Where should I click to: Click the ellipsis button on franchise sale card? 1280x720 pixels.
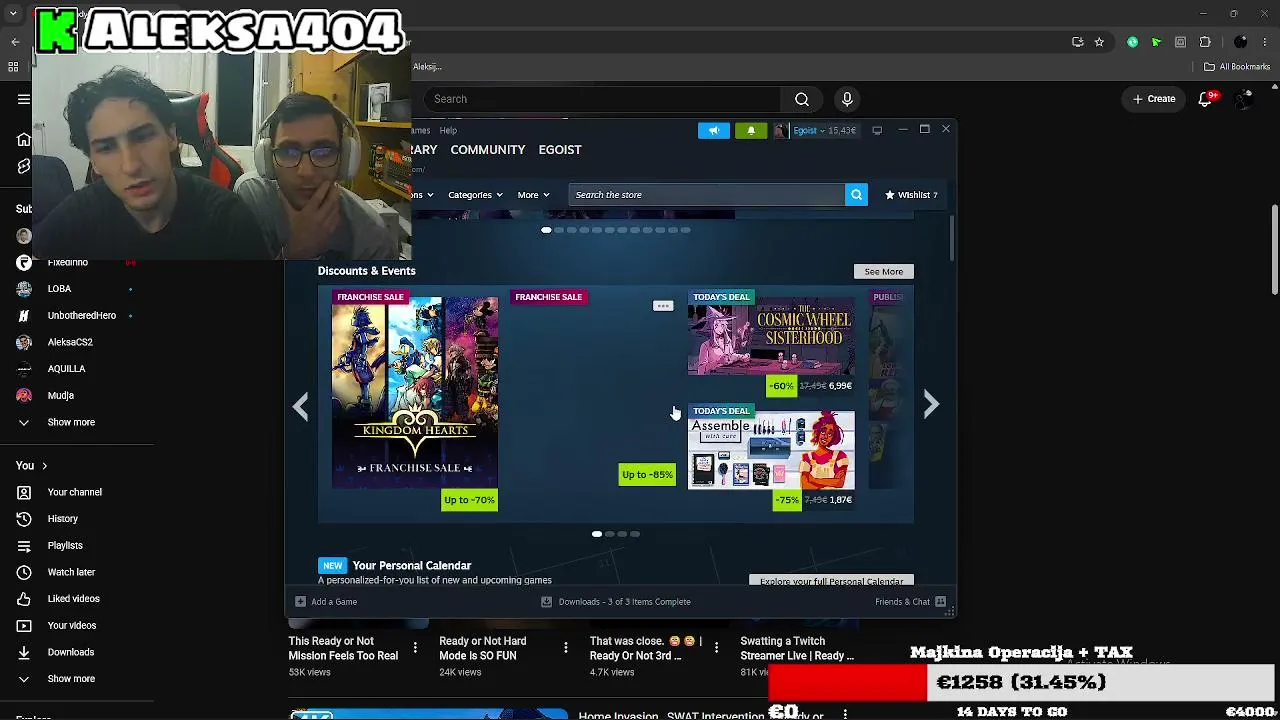(663, 306)
